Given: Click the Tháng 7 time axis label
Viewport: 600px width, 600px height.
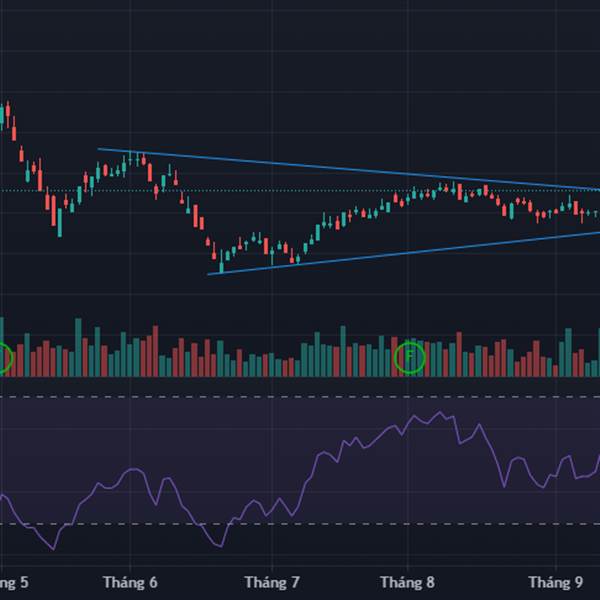Looking at the screenshot, I should pyautogui.click(x=272, y=582).
